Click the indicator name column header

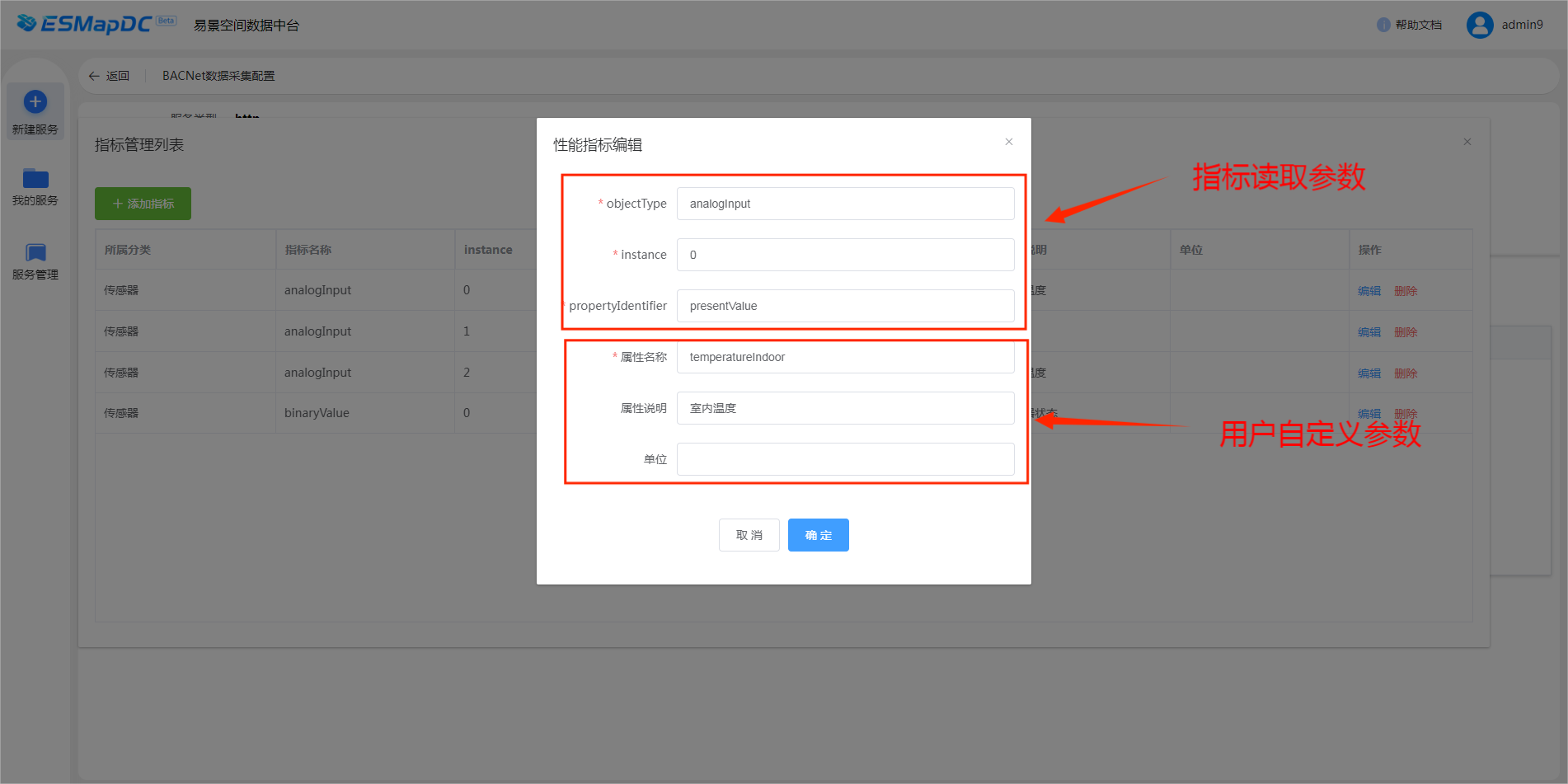[x=308, y=250]
